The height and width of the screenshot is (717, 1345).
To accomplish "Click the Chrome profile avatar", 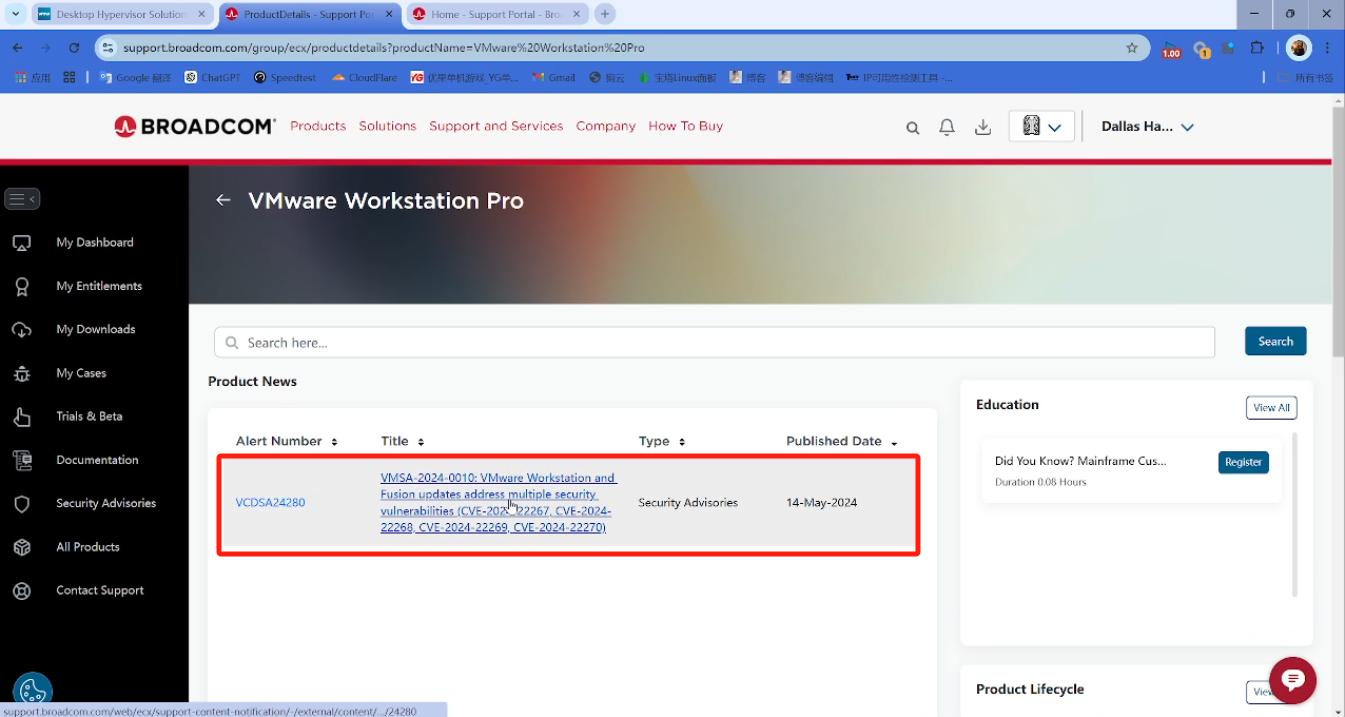I will (1299, 47).
